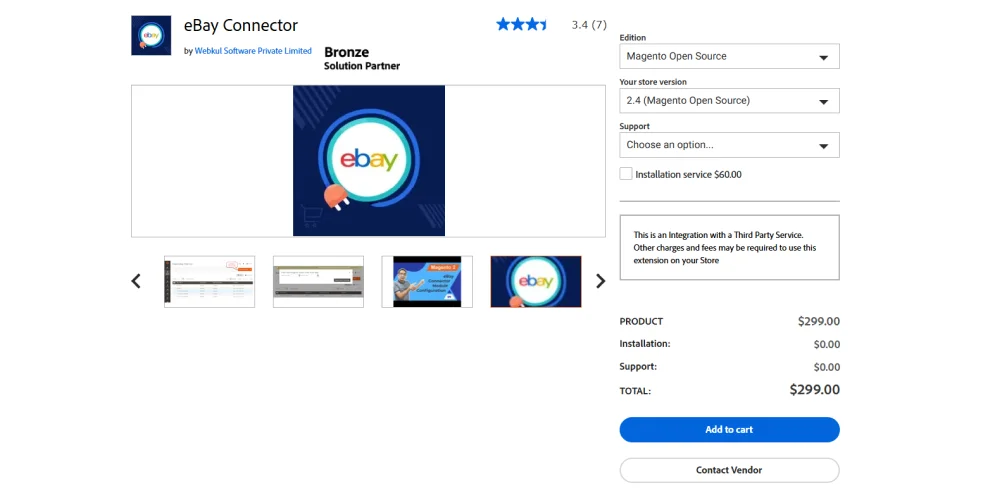Image resolution: width=1000 pixels, height=500 pixels.
Task: Click the star rating icons
Action: 522,25
